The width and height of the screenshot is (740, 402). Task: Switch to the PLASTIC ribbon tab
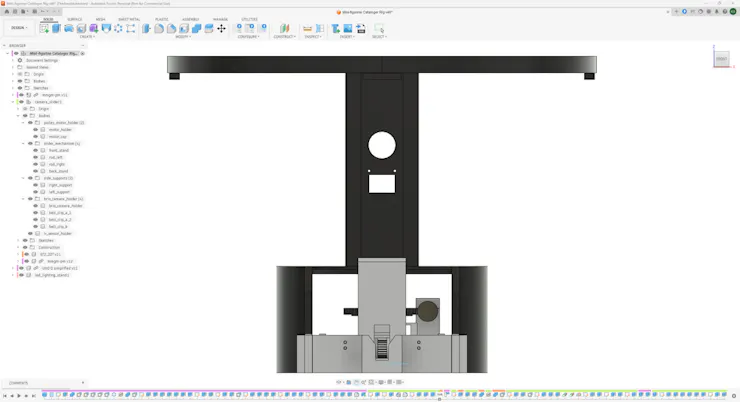point(162,19)
